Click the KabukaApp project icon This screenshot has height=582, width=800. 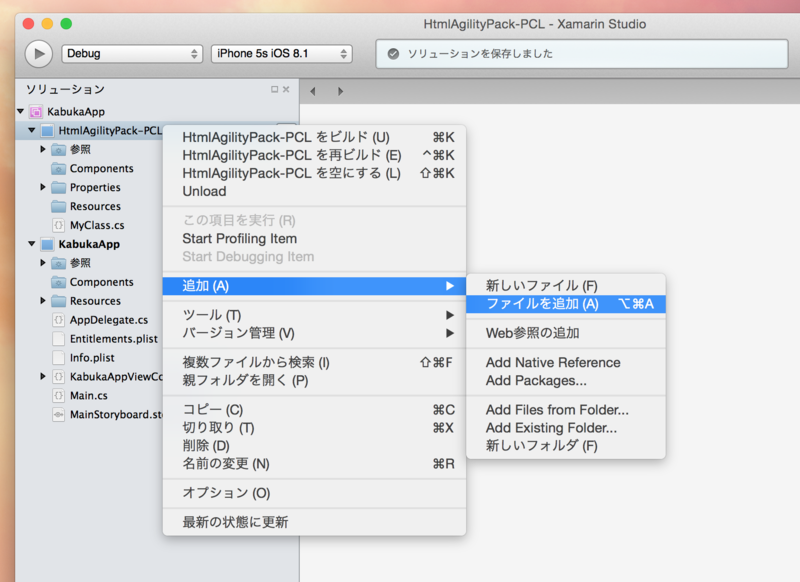pyautogui.click(x=47, y=244)
